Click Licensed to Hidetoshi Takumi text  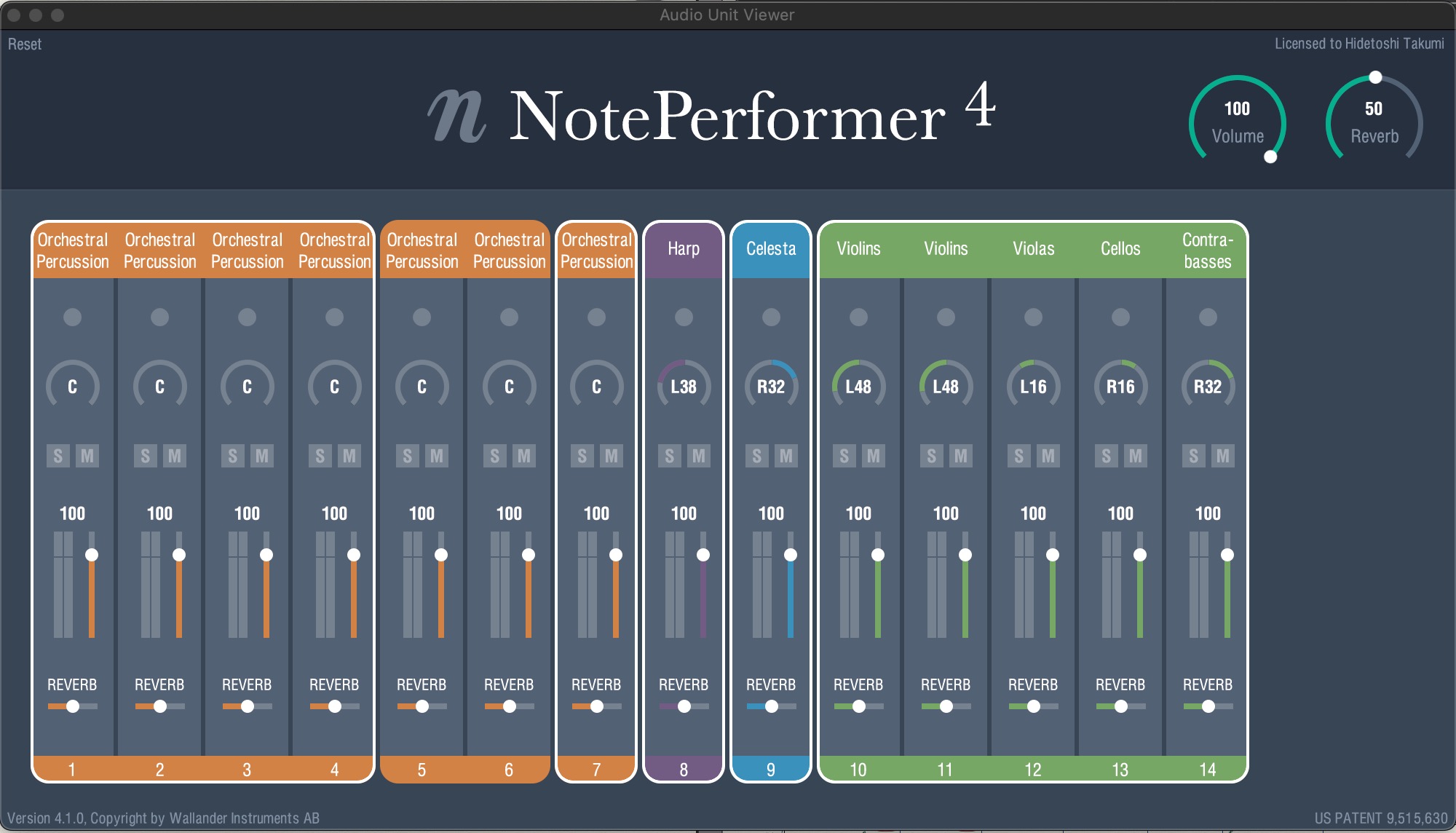tap(1359, 44)
